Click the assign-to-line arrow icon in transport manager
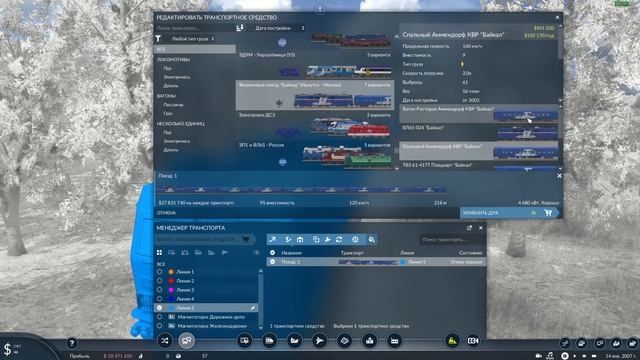 point(273,240)
